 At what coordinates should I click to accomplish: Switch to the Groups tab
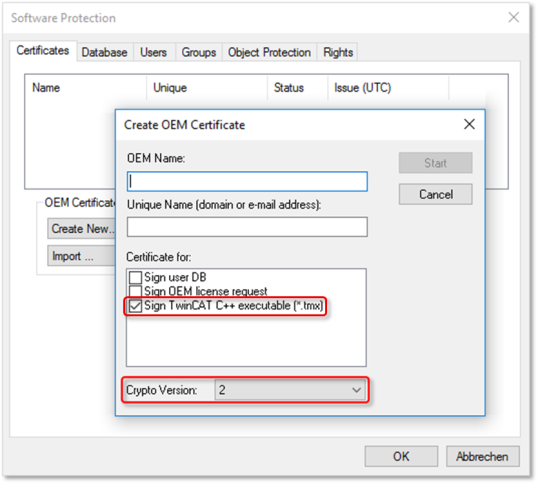point(199,53)
